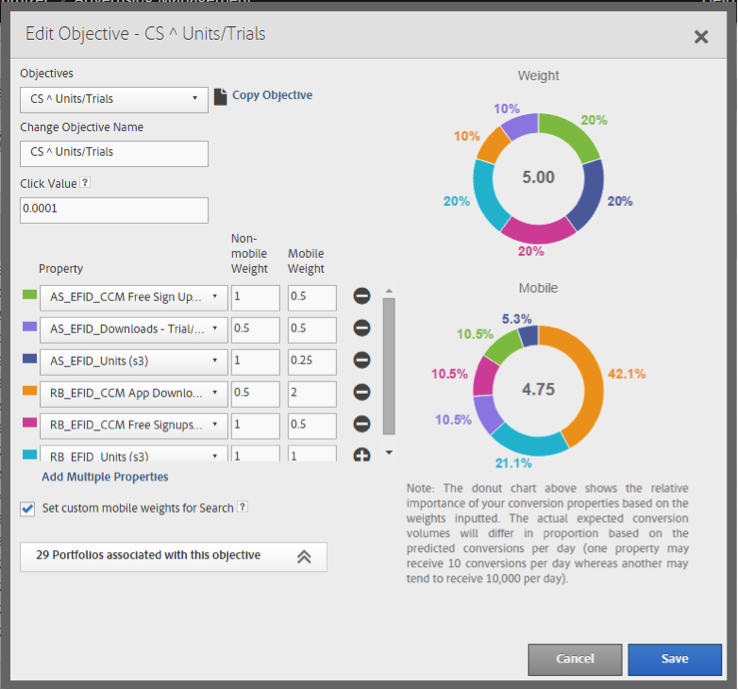Collapse the 29 Portfolios double-chevron
Image resolution: width=738 pixels, height=690 pixels.
click(304, 556)
